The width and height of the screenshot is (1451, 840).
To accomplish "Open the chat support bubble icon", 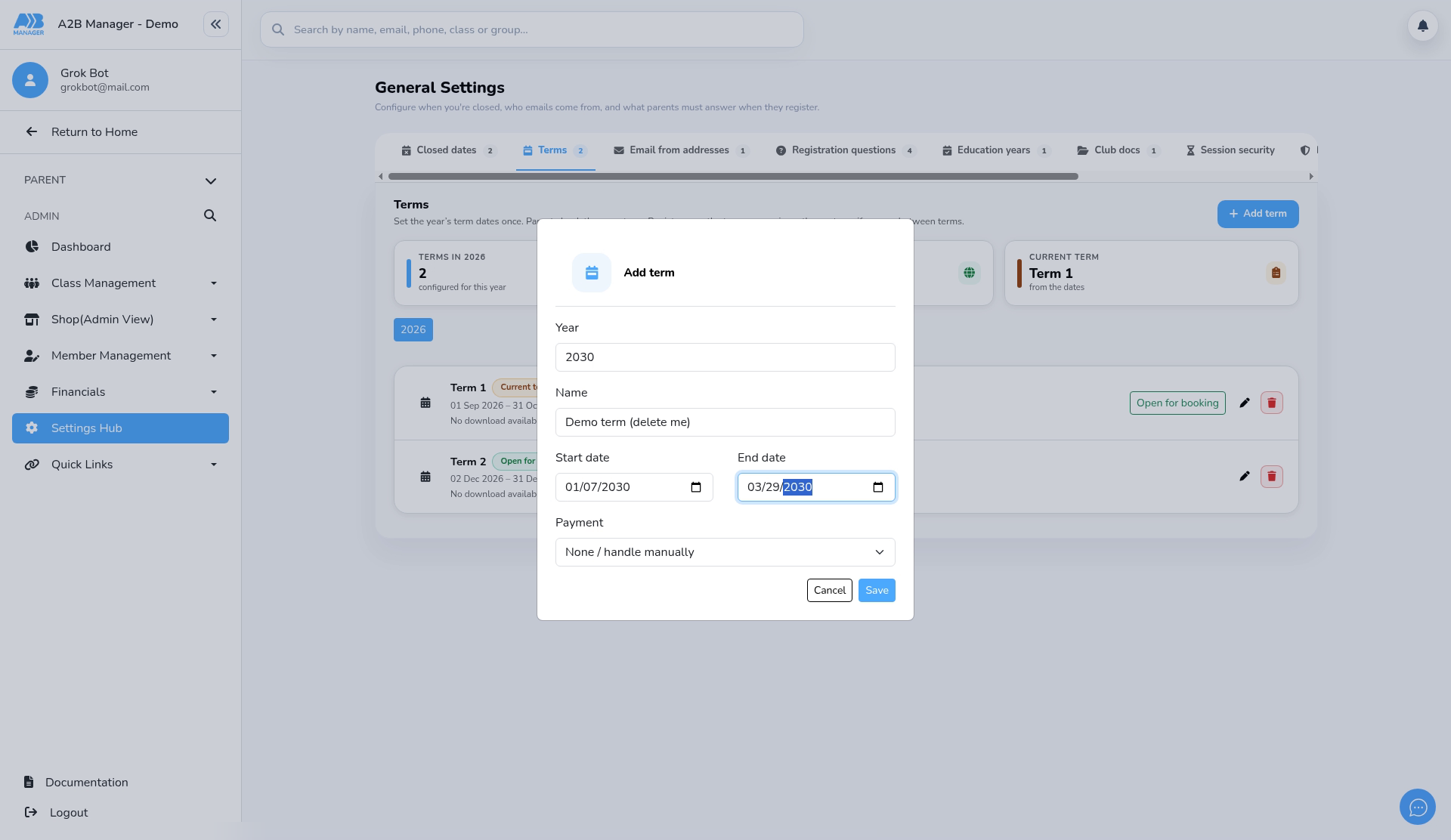I will (1418, 808).
